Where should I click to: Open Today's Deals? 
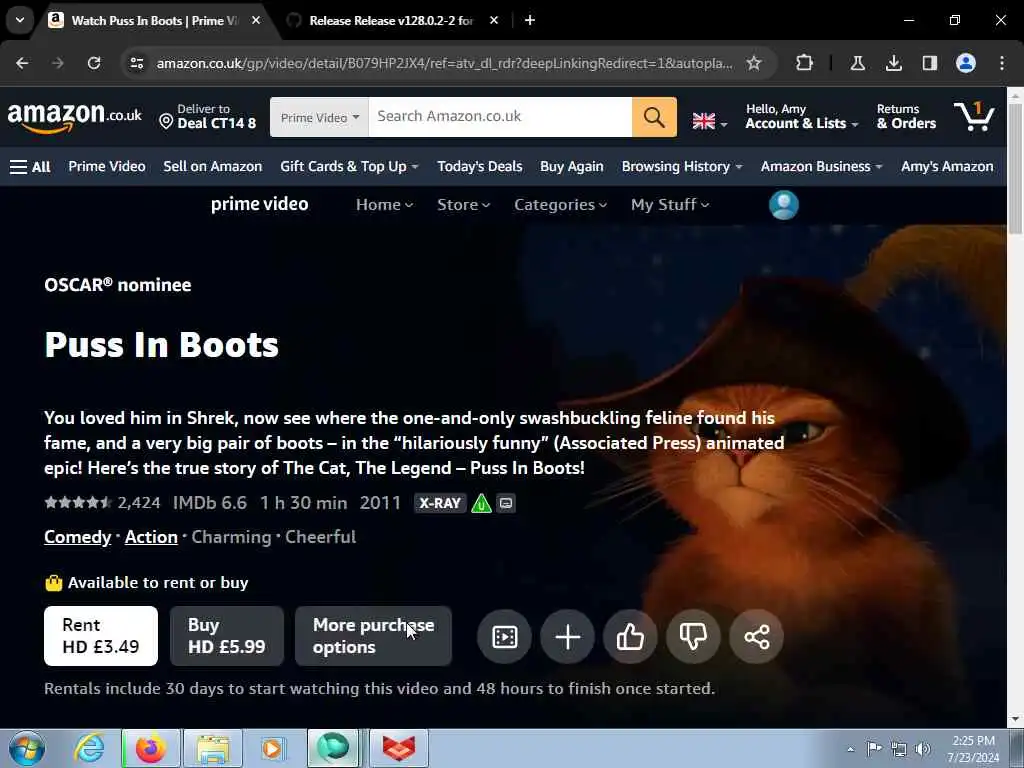pyautogui.click(x=480, y=167)
